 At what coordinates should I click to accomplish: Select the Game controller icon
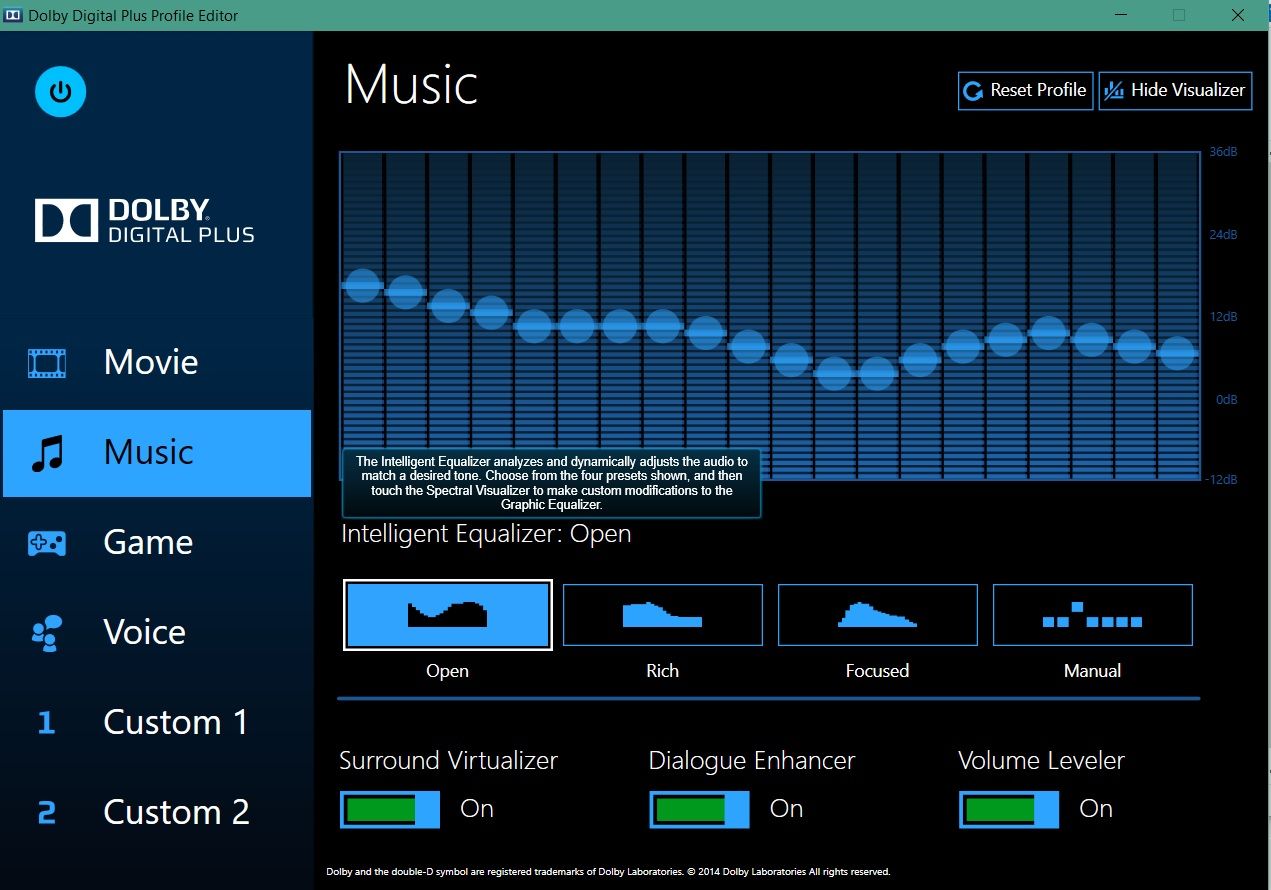tap(46, 542)
